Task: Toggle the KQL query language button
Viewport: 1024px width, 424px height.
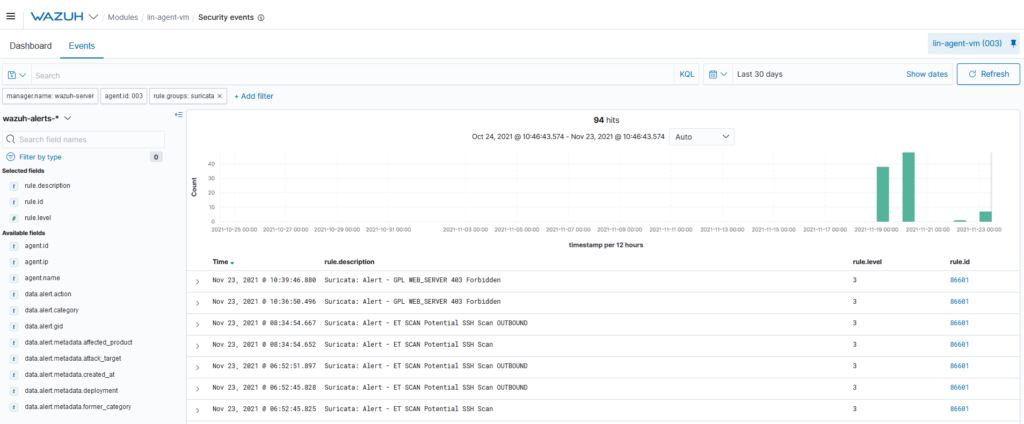Action: tap(686, 74)
